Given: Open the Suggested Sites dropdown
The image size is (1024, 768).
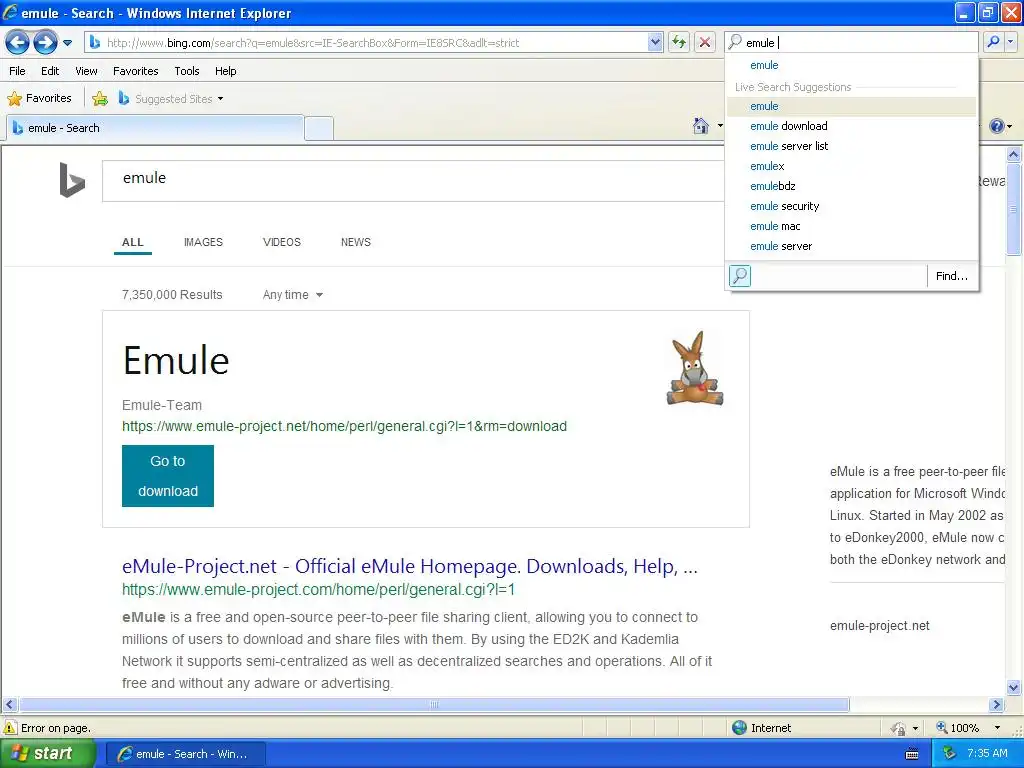Looking at the screenshot, I should tap(171, 99).
